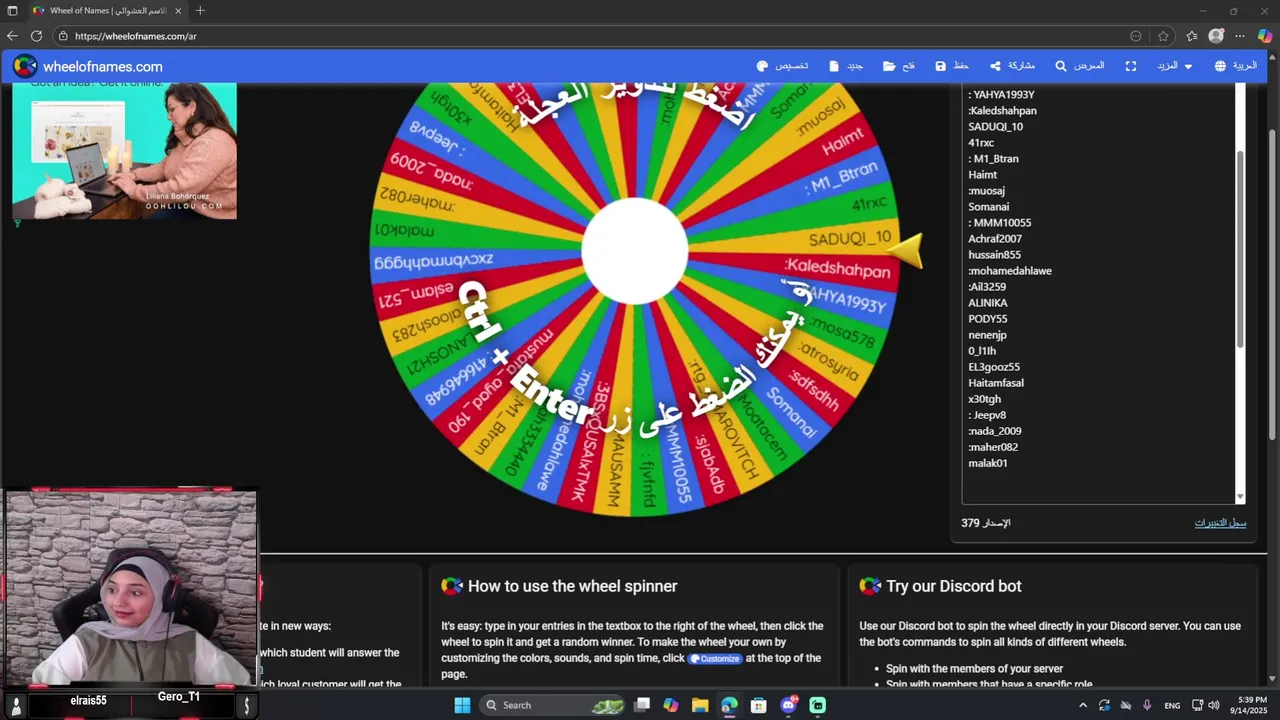Screen dimensions: 1280x720
Task: Refresh the page in the browser
Action: tap(36, 36)
